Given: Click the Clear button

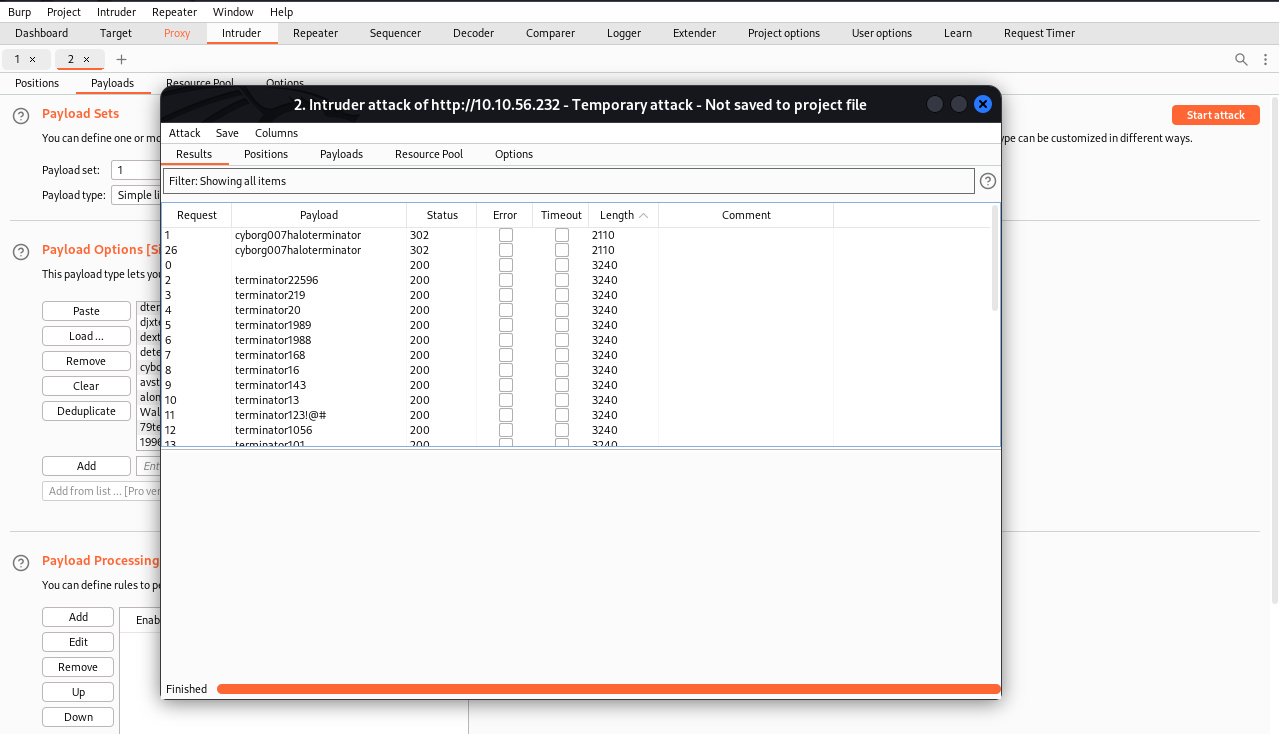Looking at the screenshot, I should point(86,386).
